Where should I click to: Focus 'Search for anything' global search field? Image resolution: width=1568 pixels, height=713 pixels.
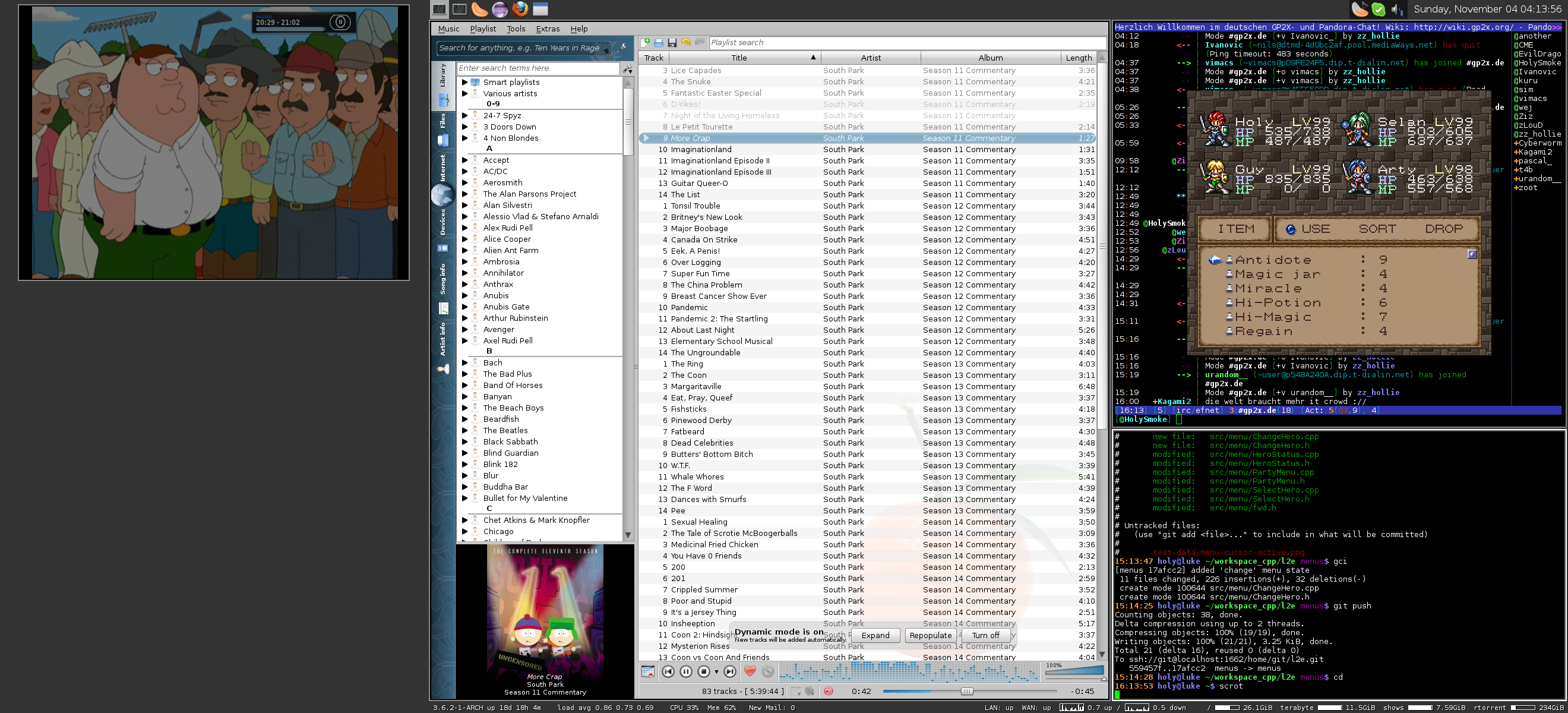(523, 48)
